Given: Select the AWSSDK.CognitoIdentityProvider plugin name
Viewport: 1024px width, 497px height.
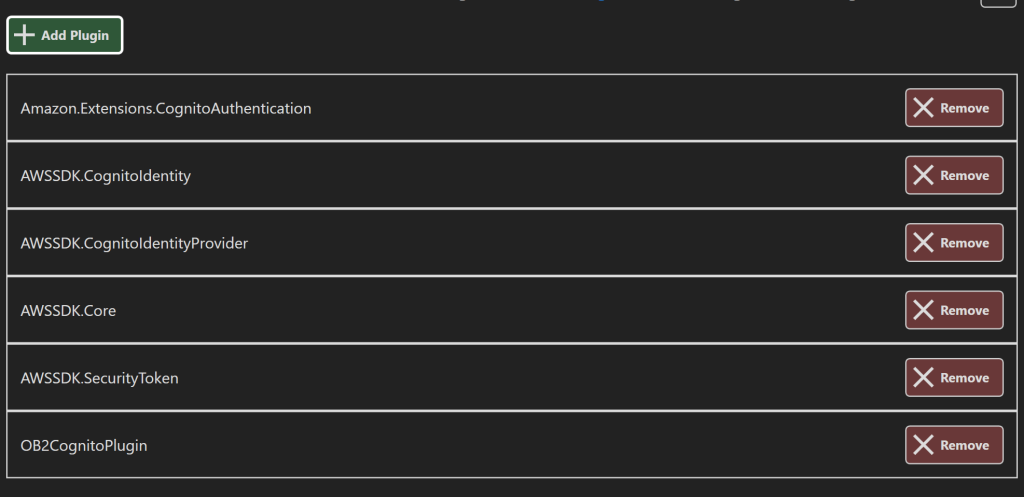Looking at the screenshot, I should [134, 243].
